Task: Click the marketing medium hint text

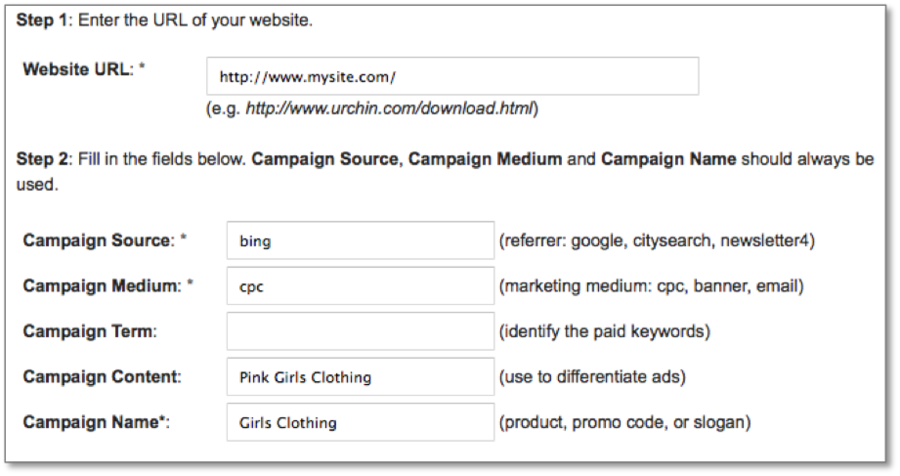Action: coord(651,286)
